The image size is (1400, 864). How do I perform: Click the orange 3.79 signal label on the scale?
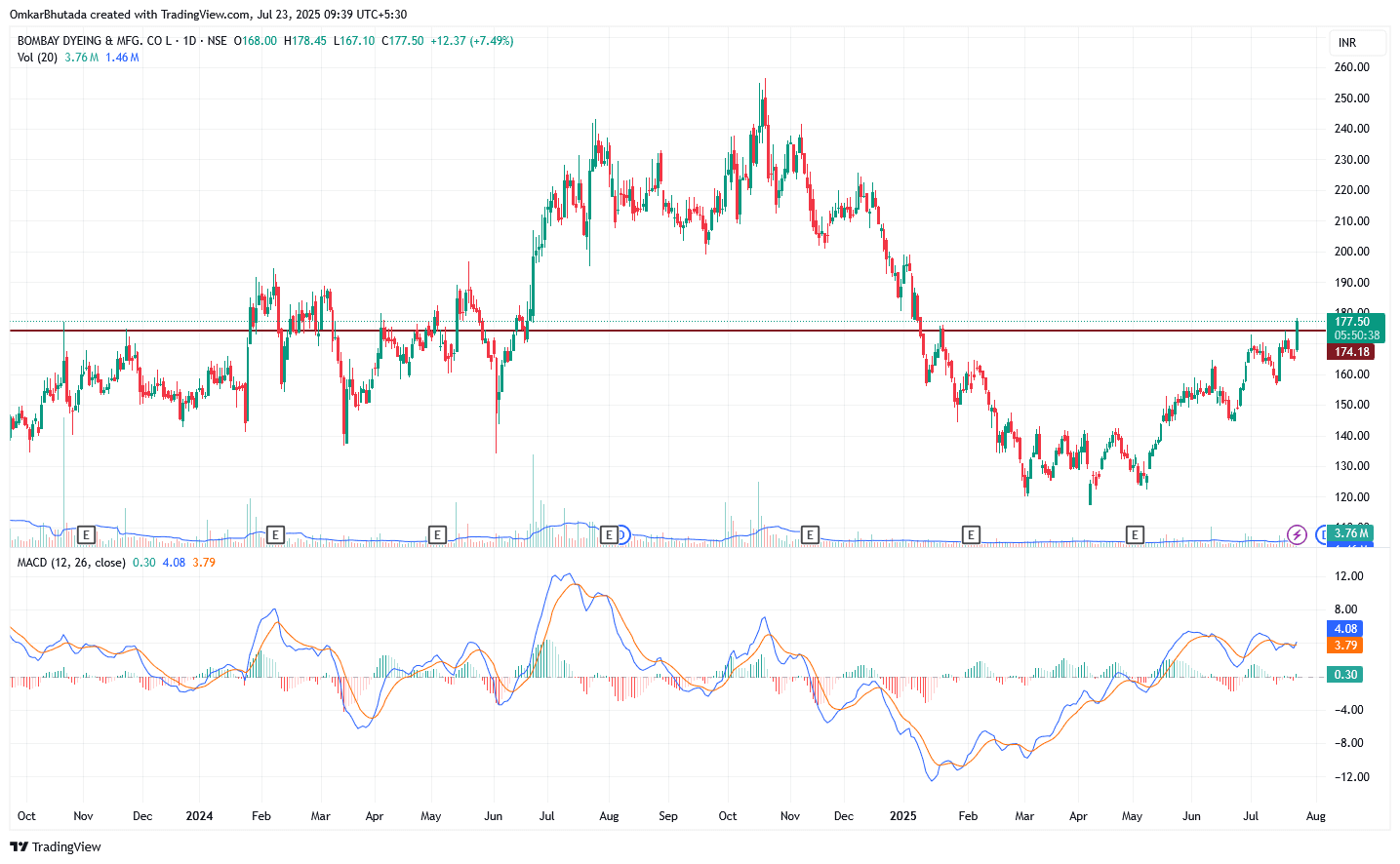click(x=1345, y=646)
